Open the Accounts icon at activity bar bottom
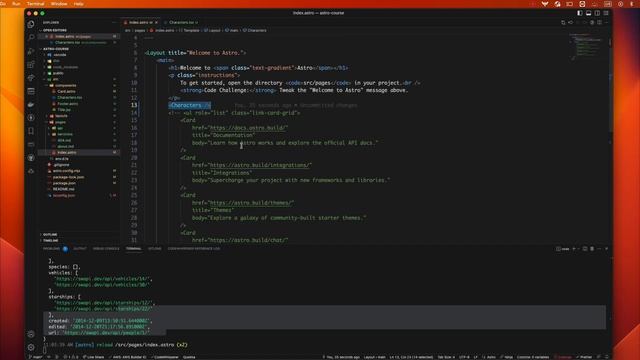 (x=31, y=334)
